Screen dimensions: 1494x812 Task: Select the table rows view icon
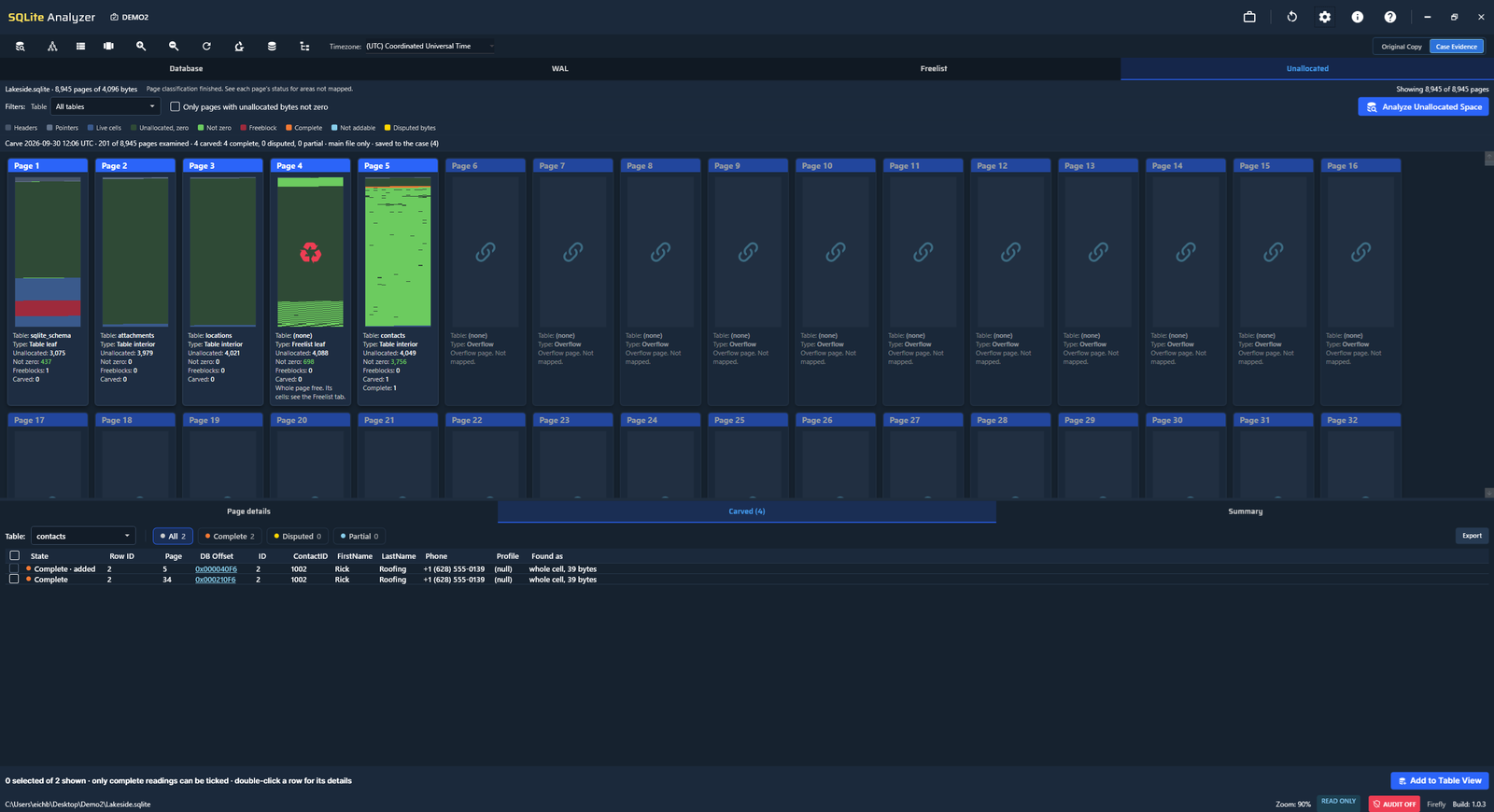[x=80, y=46]
